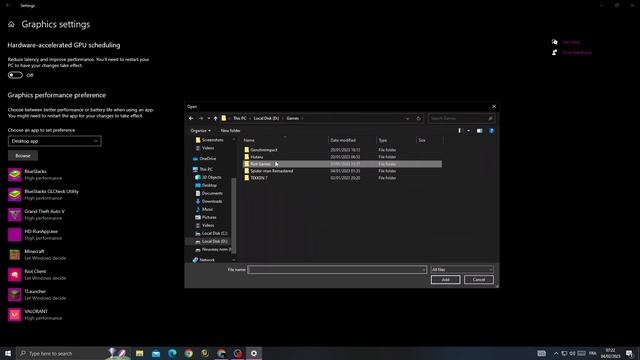Select the Spider-man Remastered folder
The height and width of the screenshot is (360, 640).
point(342,171)
